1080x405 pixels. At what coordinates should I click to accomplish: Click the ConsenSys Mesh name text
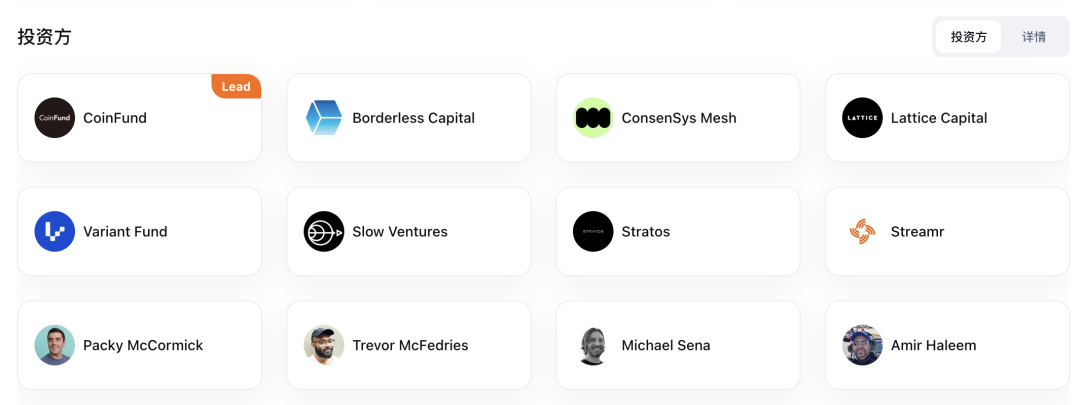pos(679,118)
